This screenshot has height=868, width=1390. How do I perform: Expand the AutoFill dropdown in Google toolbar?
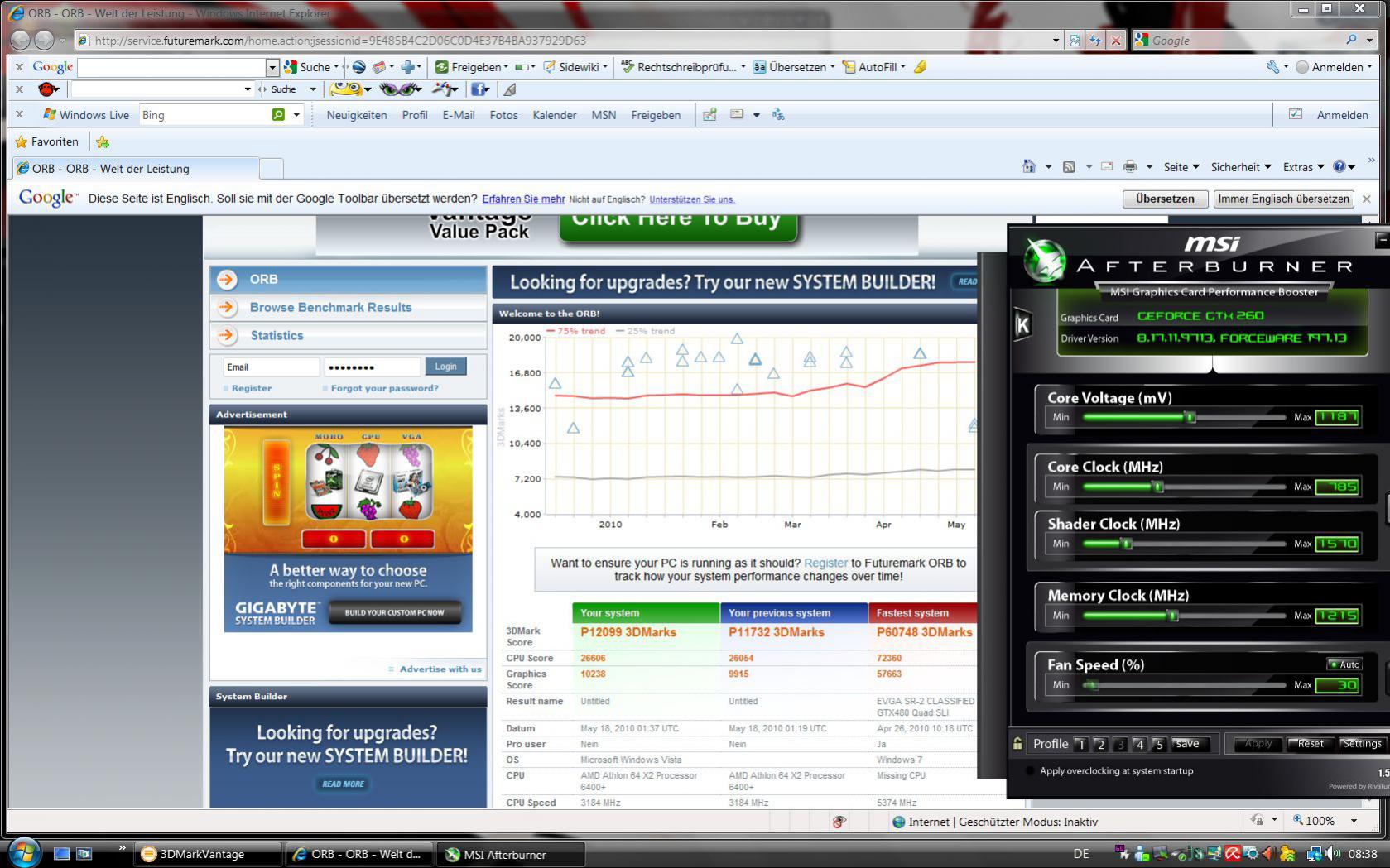[902, 67]
